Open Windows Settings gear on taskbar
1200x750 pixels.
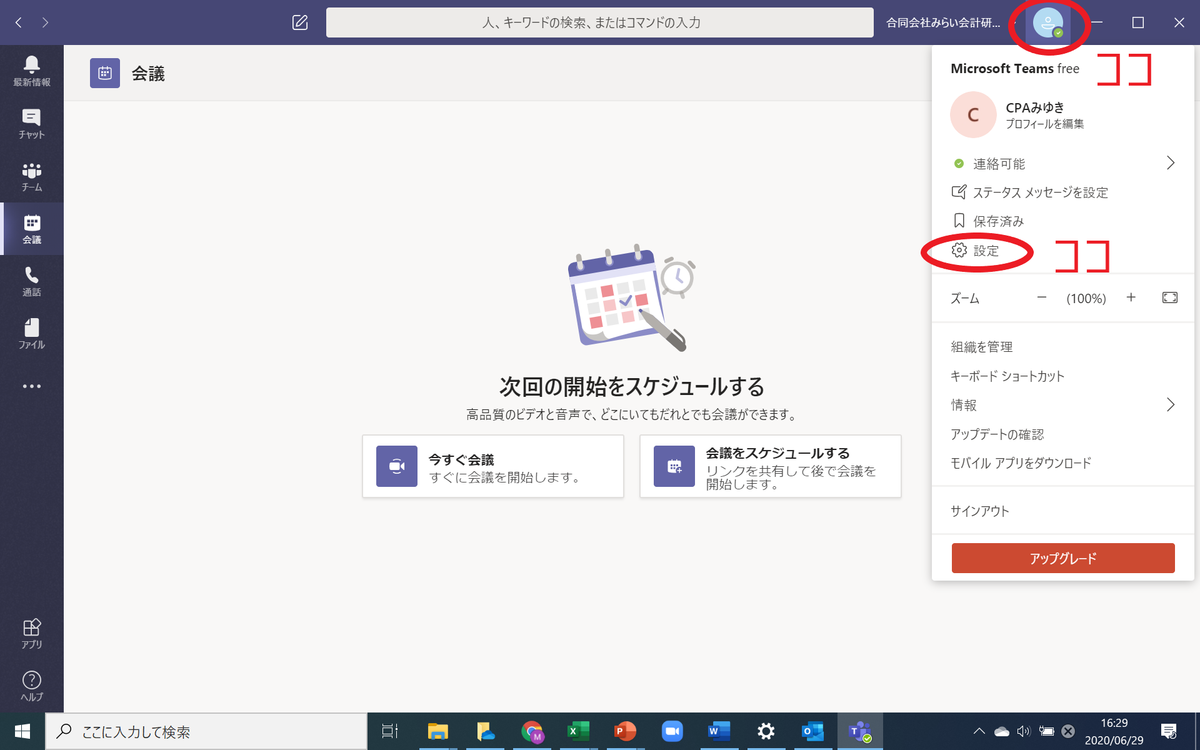[x=766, y=731]
